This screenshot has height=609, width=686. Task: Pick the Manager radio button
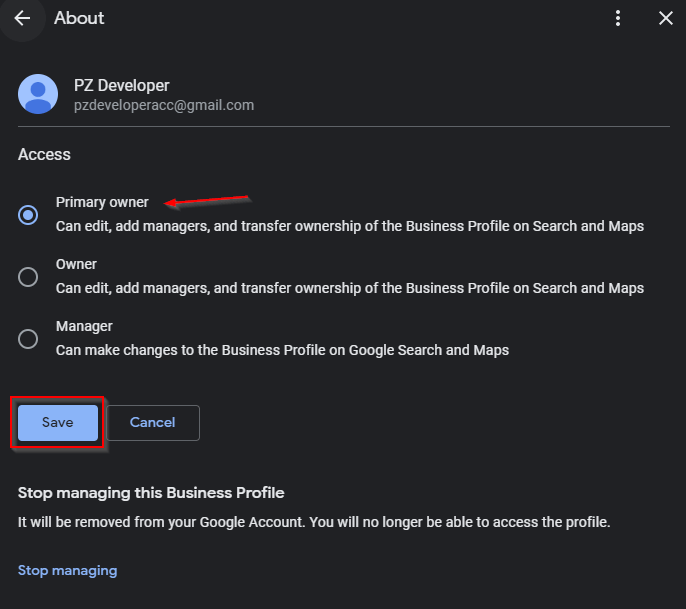tap(28, 338)
